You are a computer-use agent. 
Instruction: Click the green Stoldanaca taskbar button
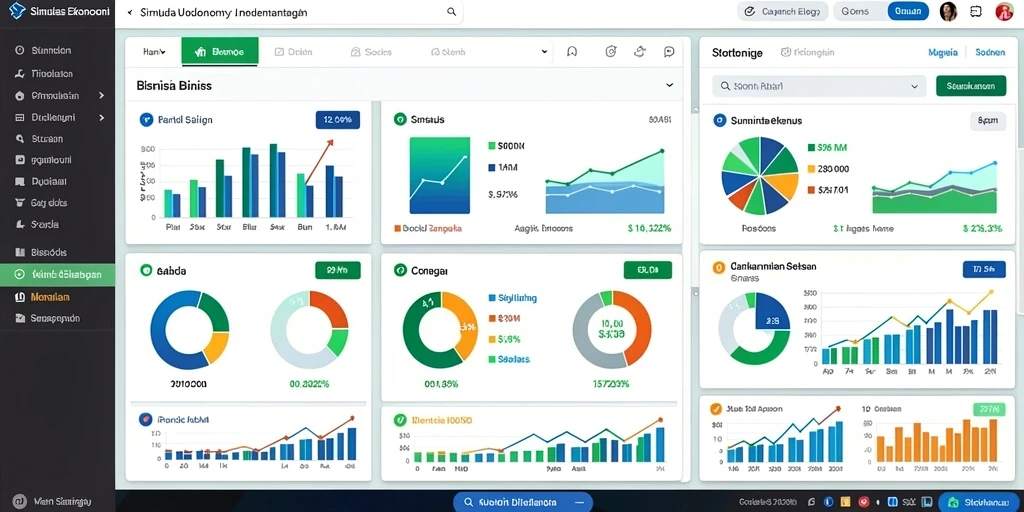pos(979,502)
